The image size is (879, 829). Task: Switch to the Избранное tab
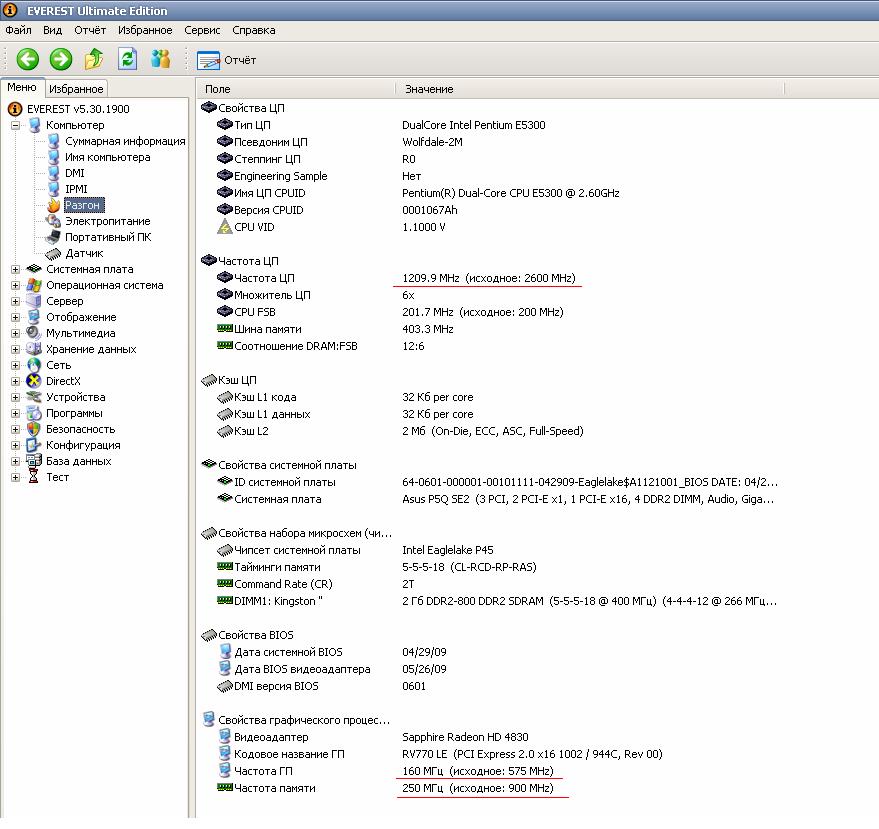(76, 89)
